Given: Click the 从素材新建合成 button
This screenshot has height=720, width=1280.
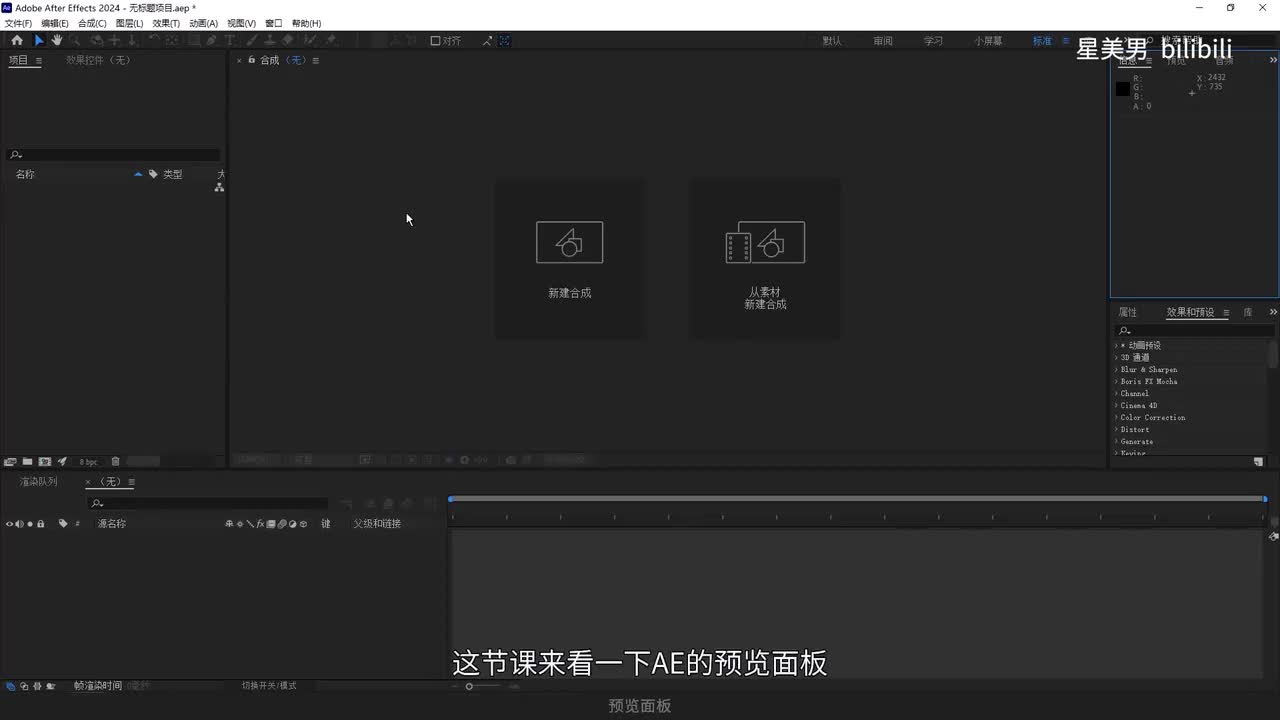Looking at the screenshot, I should (x=765, y=259).
